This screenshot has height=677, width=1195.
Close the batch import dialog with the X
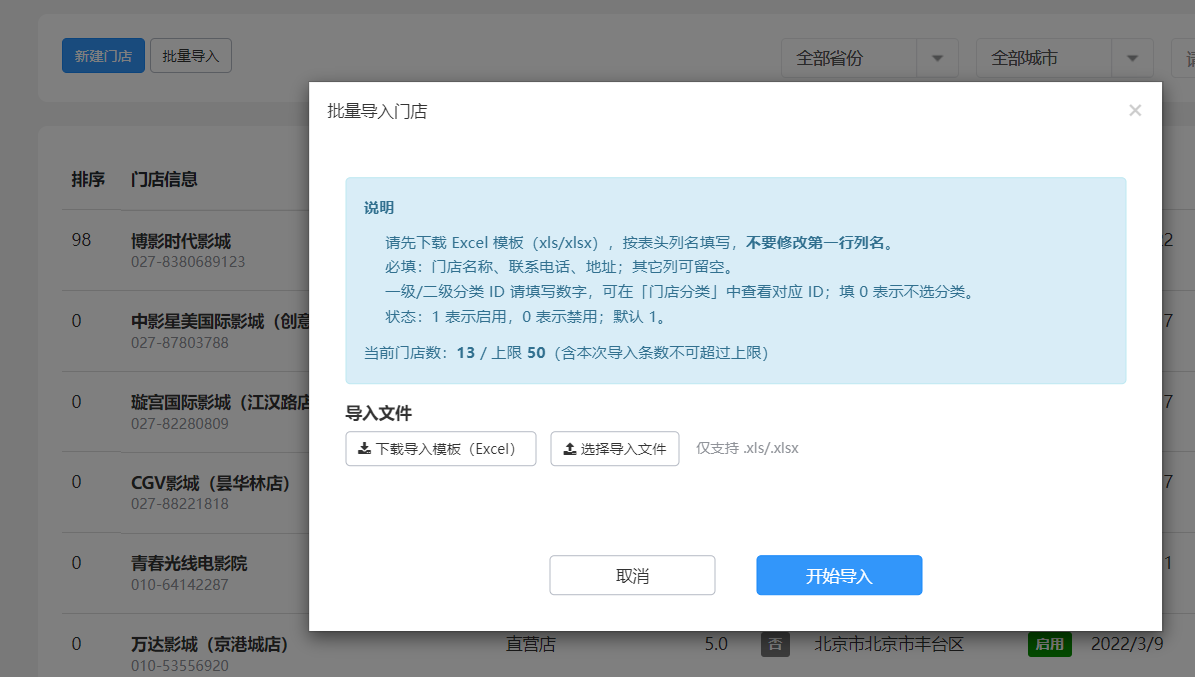tap(1135, 111)
